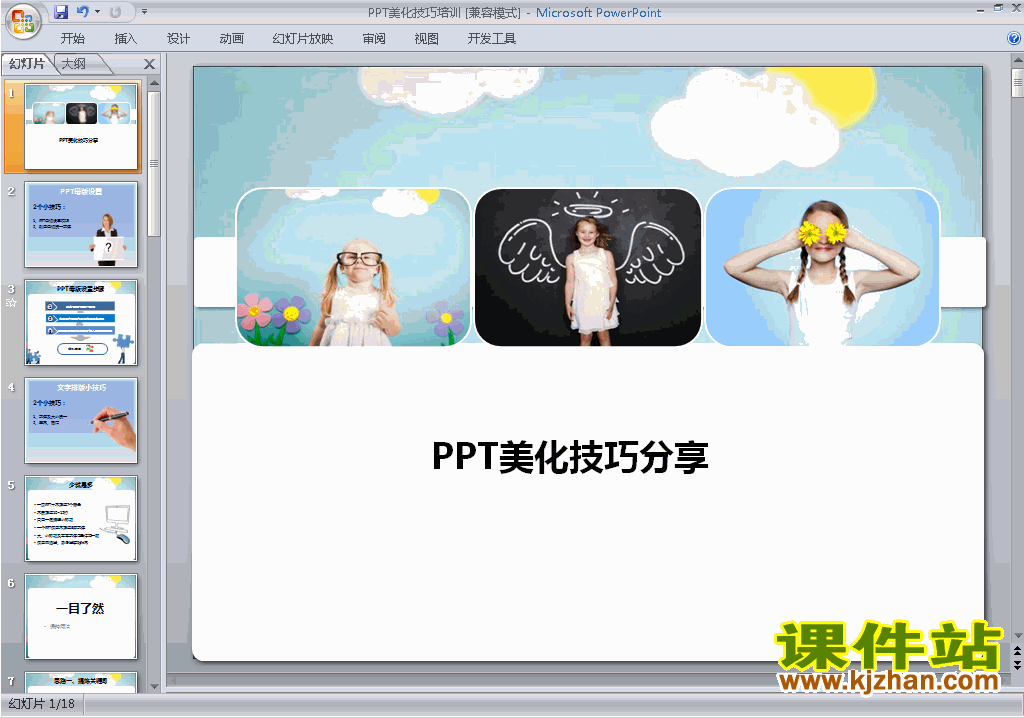Click the Next Slide double-arrow button
Viewport: 1024px width, 718px height.
tap(1017, 665)
